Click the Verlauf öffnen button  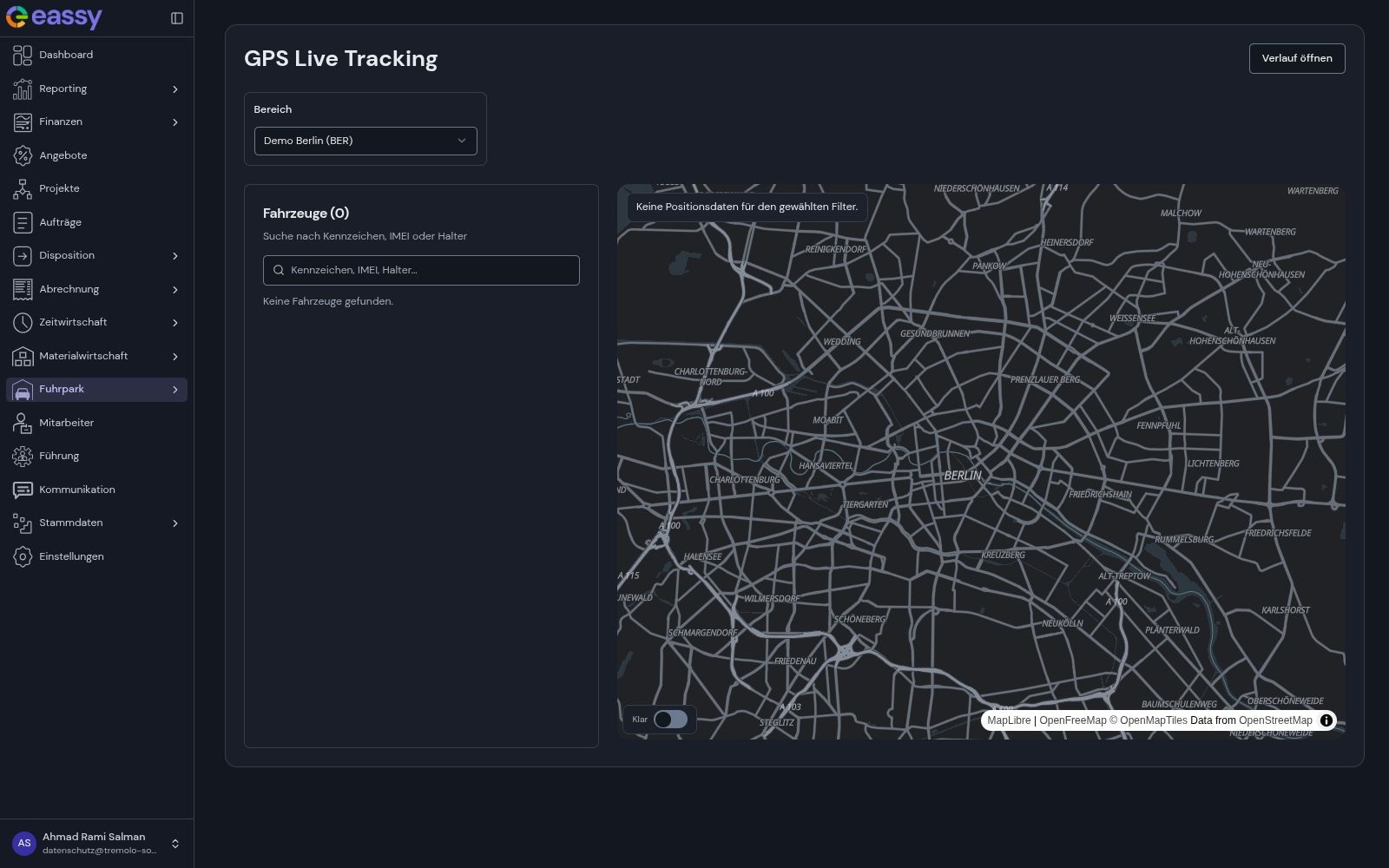point(1297,58)
